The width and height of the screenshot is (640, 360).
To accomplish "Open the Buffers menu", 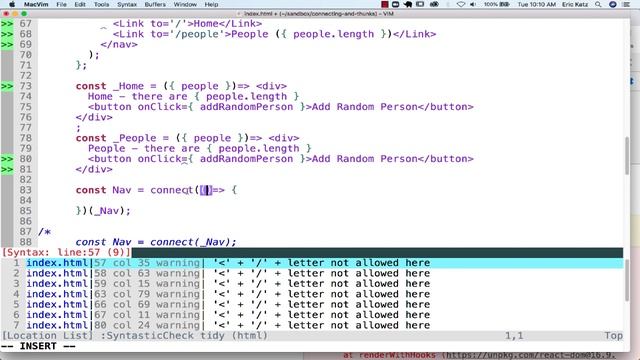I will click(x=155, y=4).
